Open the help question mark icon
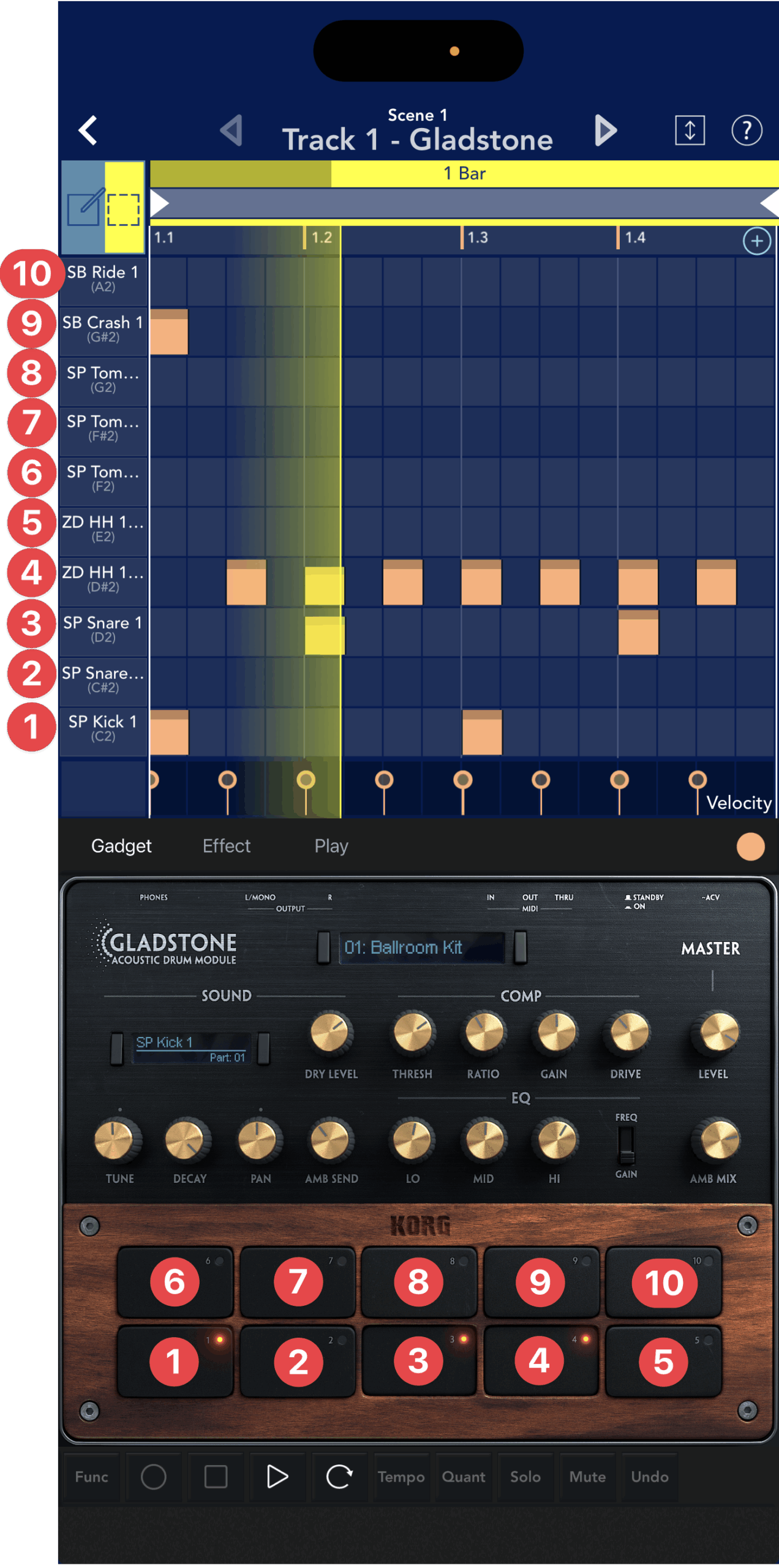Image resolution: width=779 pixels, height=1568 pixels. 746,130
